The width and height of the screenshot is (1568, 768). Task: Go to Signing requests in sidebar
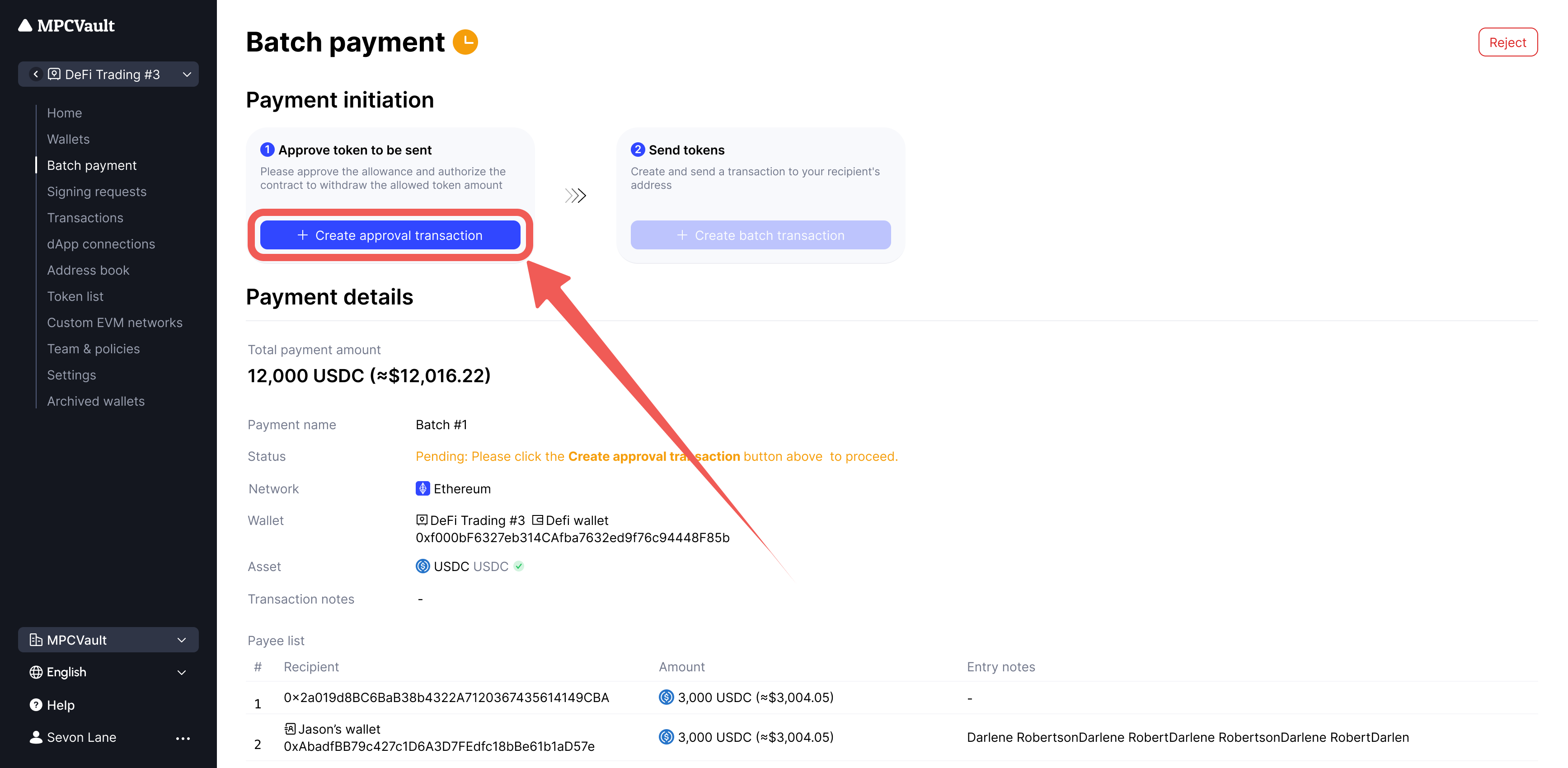pos(97,192)
